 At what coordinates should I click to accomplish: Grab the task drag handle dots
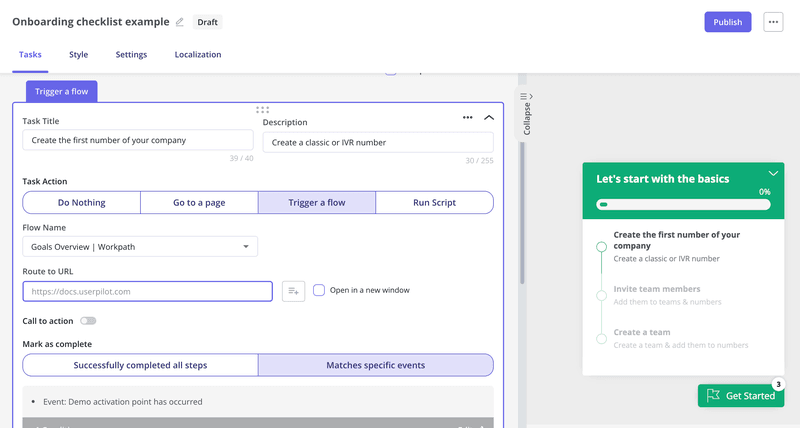pos(262,110)
